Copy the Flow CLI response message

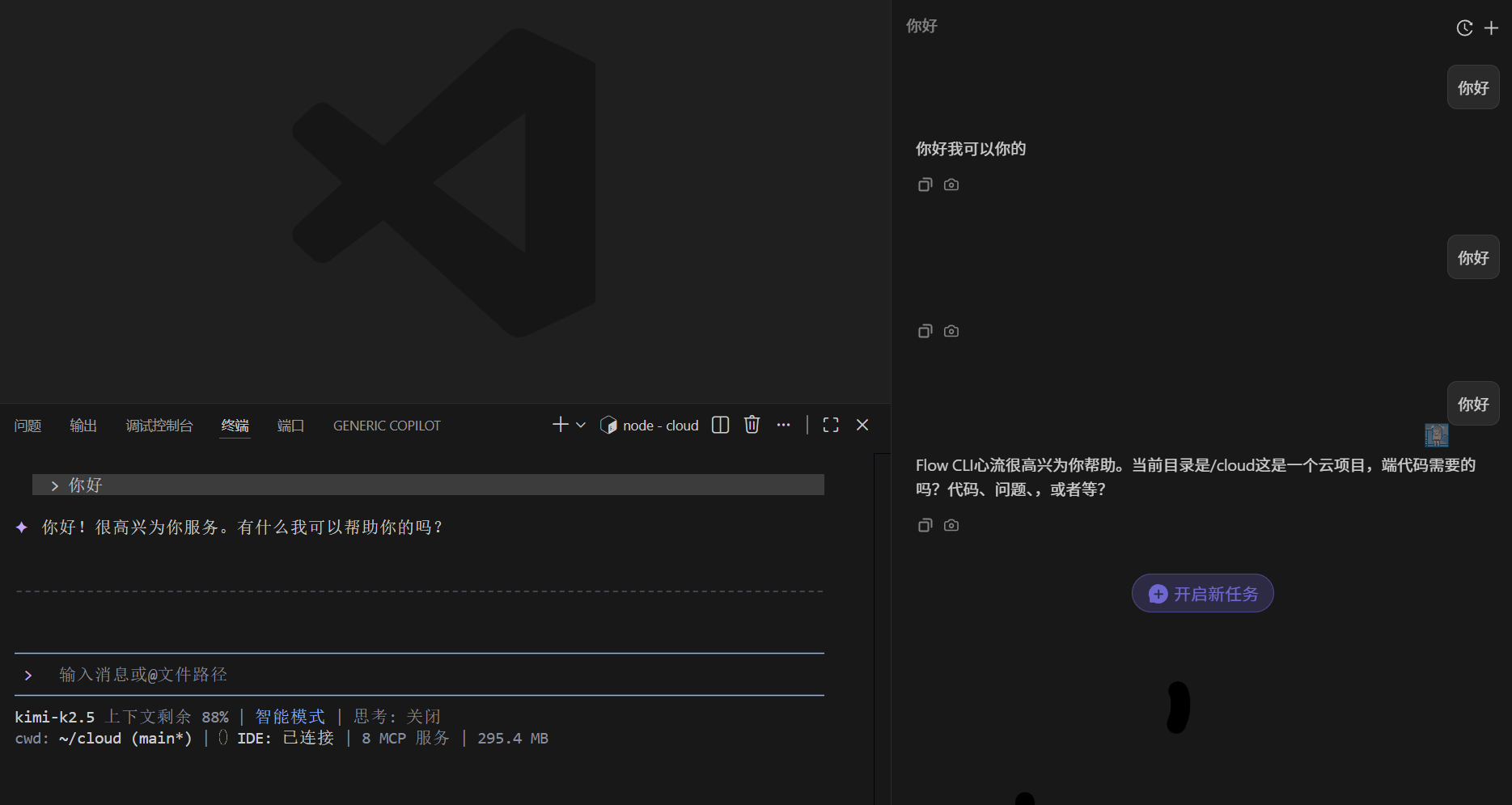[x=925, y=526]
